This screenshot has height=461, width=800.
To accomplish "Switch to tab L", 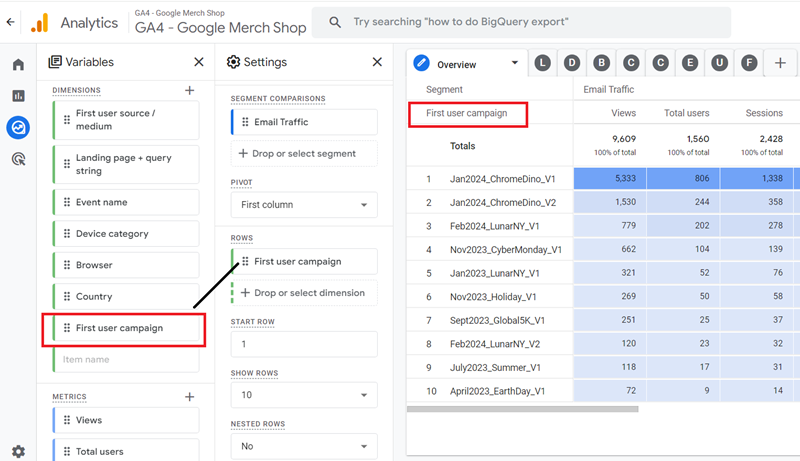I will click(x=542, y=63).
